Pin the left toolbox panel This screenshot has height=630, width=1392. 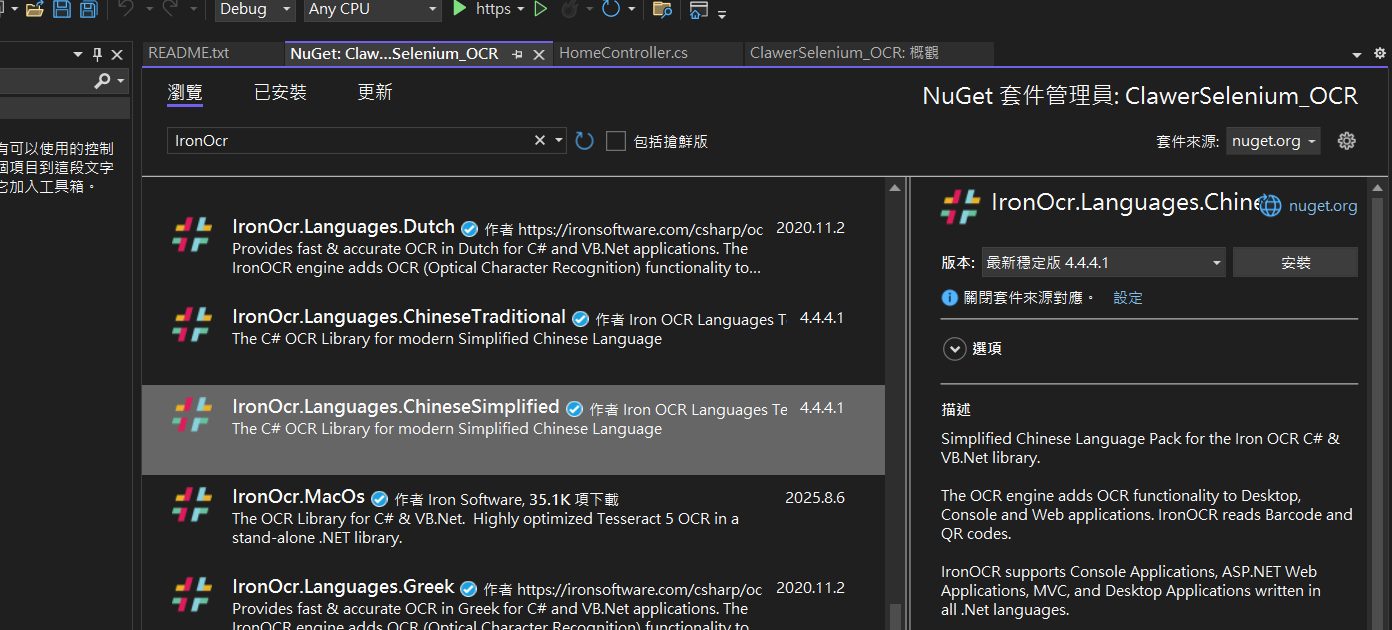(97, 54)
